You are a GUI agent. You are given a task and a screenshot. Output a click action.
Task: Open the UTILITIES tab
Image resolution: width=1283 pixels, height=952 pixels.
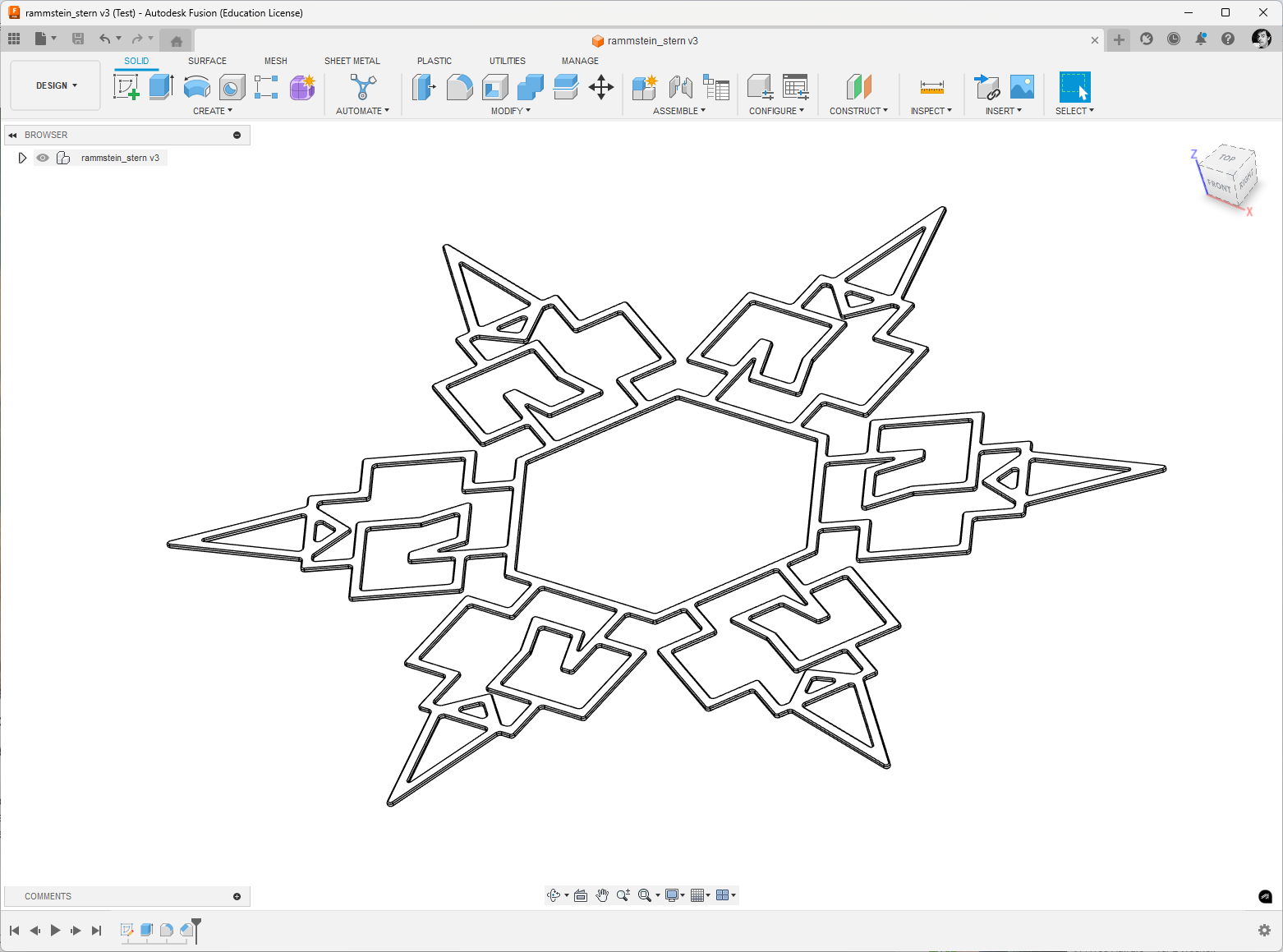pos(508,61)
